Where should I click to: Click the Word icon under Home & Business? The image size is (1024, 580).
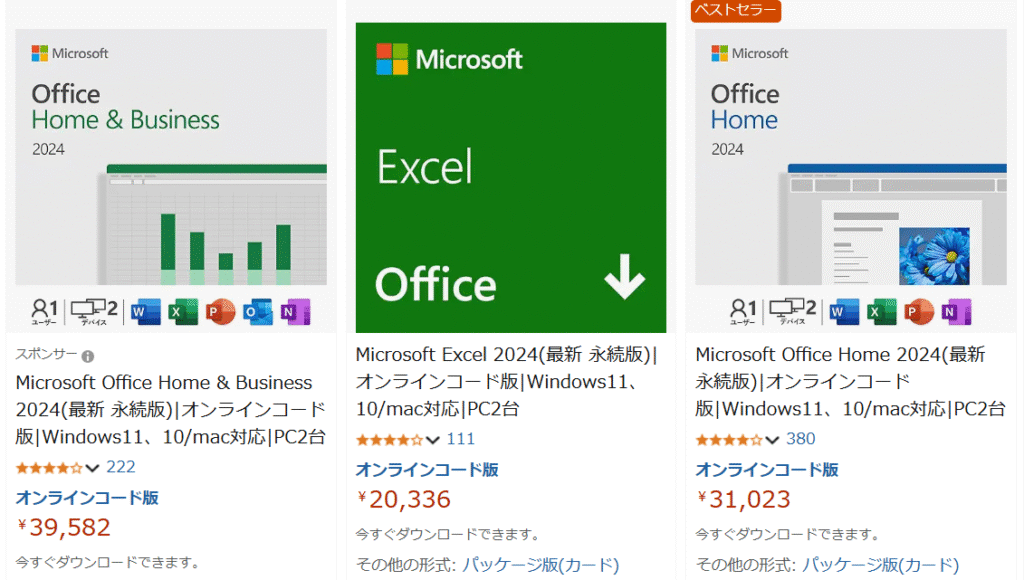146,312
